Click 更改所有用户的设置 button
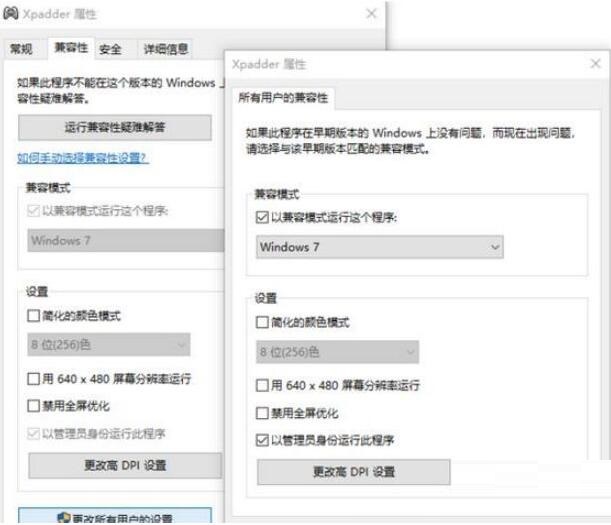Screen dimensions: 611x525 pyautogui.click(x=115, y=516)
